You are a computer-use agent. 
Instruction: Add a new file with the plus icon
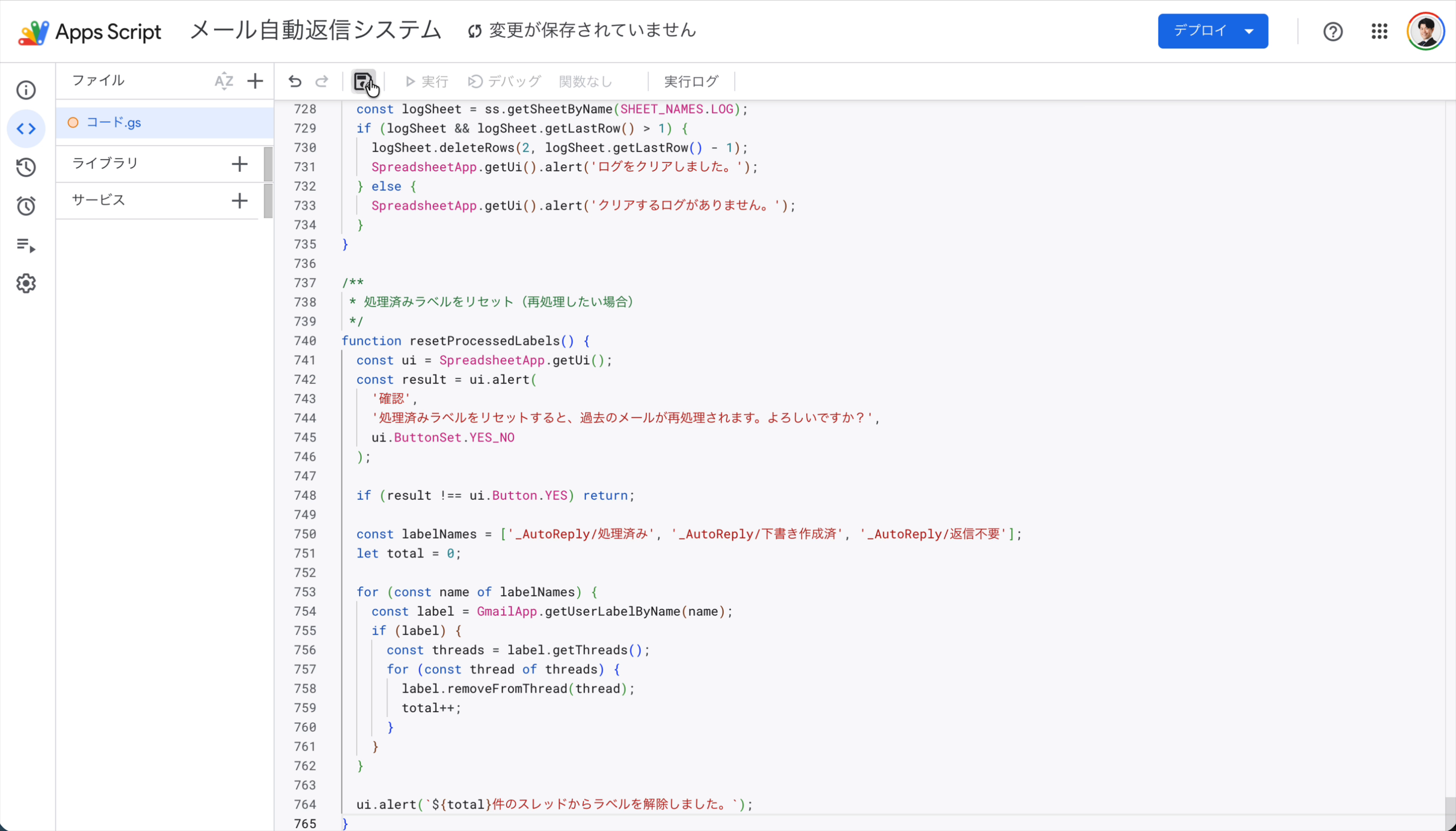point(255,81)
